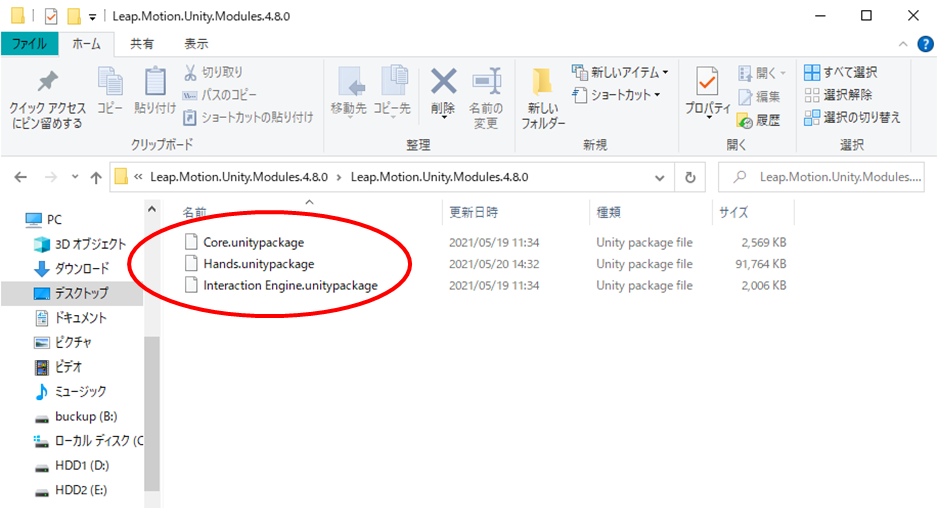This screenshot has height=508, width=938.
Task: Select PC in navigation pane
Action: pyautogui.click(x=44, y=220)
